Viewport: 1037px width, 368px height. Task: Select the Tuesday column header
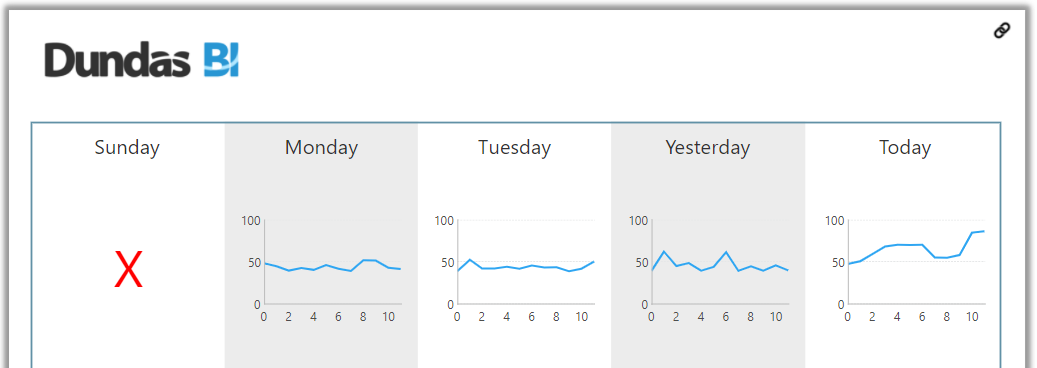(515, 148)
